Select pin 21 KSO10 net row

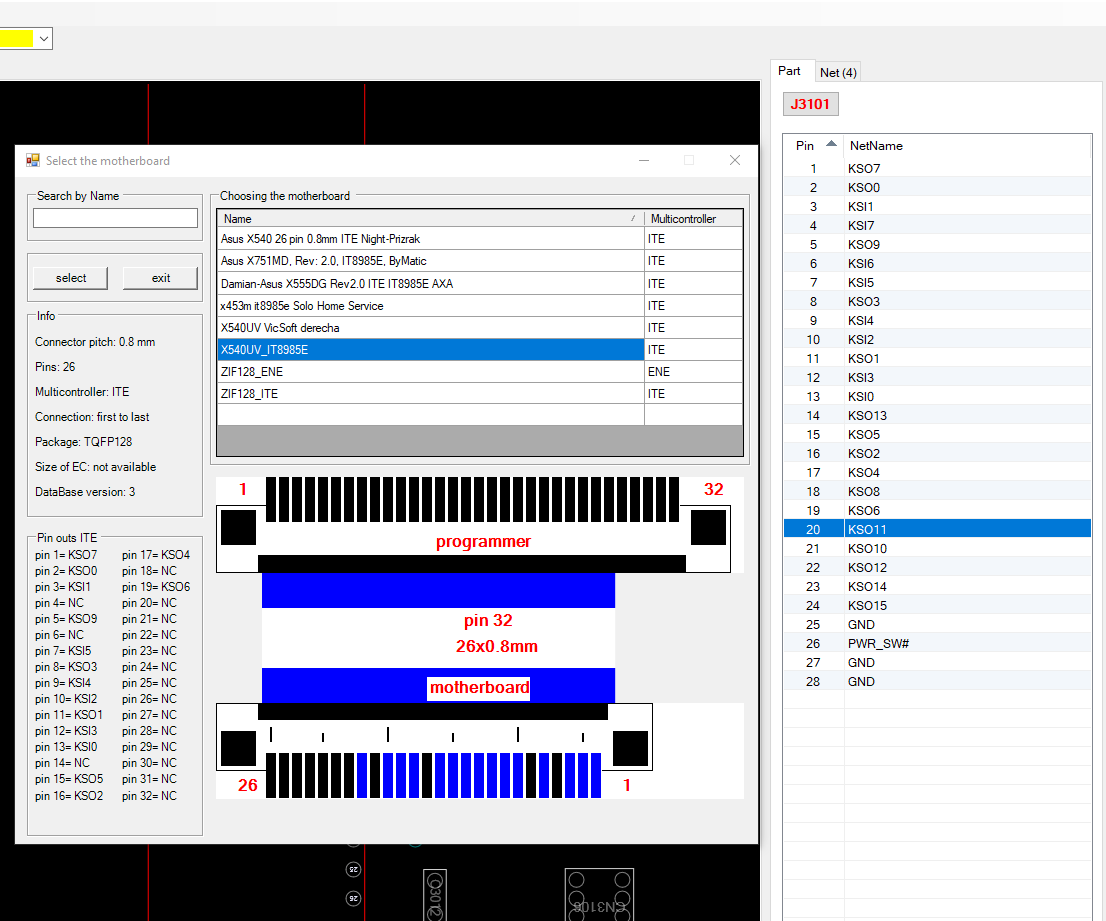[x=937, y=549]
